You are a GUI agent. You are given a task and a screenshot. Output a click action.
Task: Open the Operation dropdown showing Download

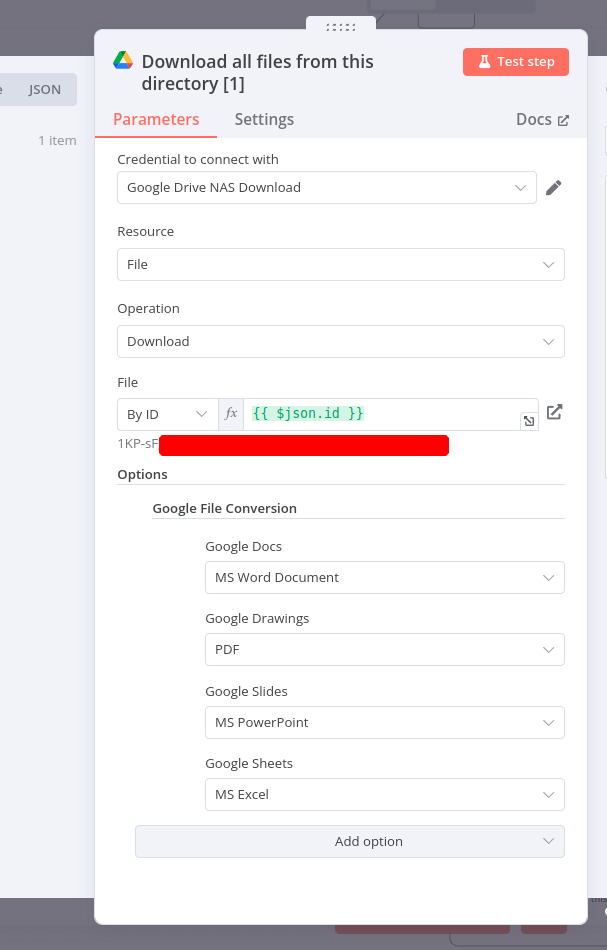[x=340, y=341]
